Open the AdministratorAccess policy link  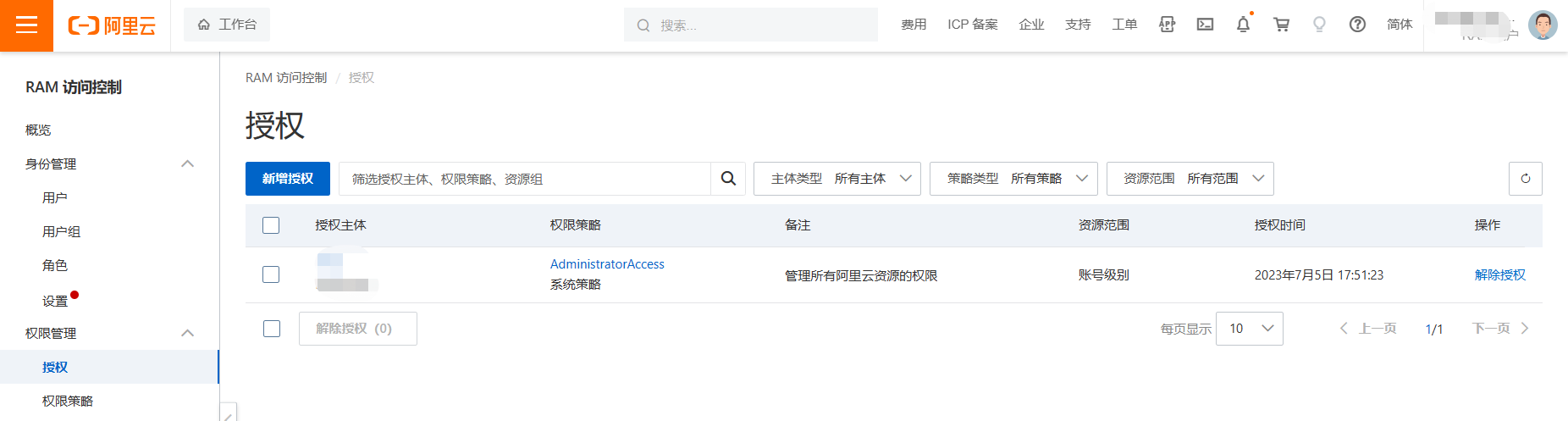coord(607,264)
